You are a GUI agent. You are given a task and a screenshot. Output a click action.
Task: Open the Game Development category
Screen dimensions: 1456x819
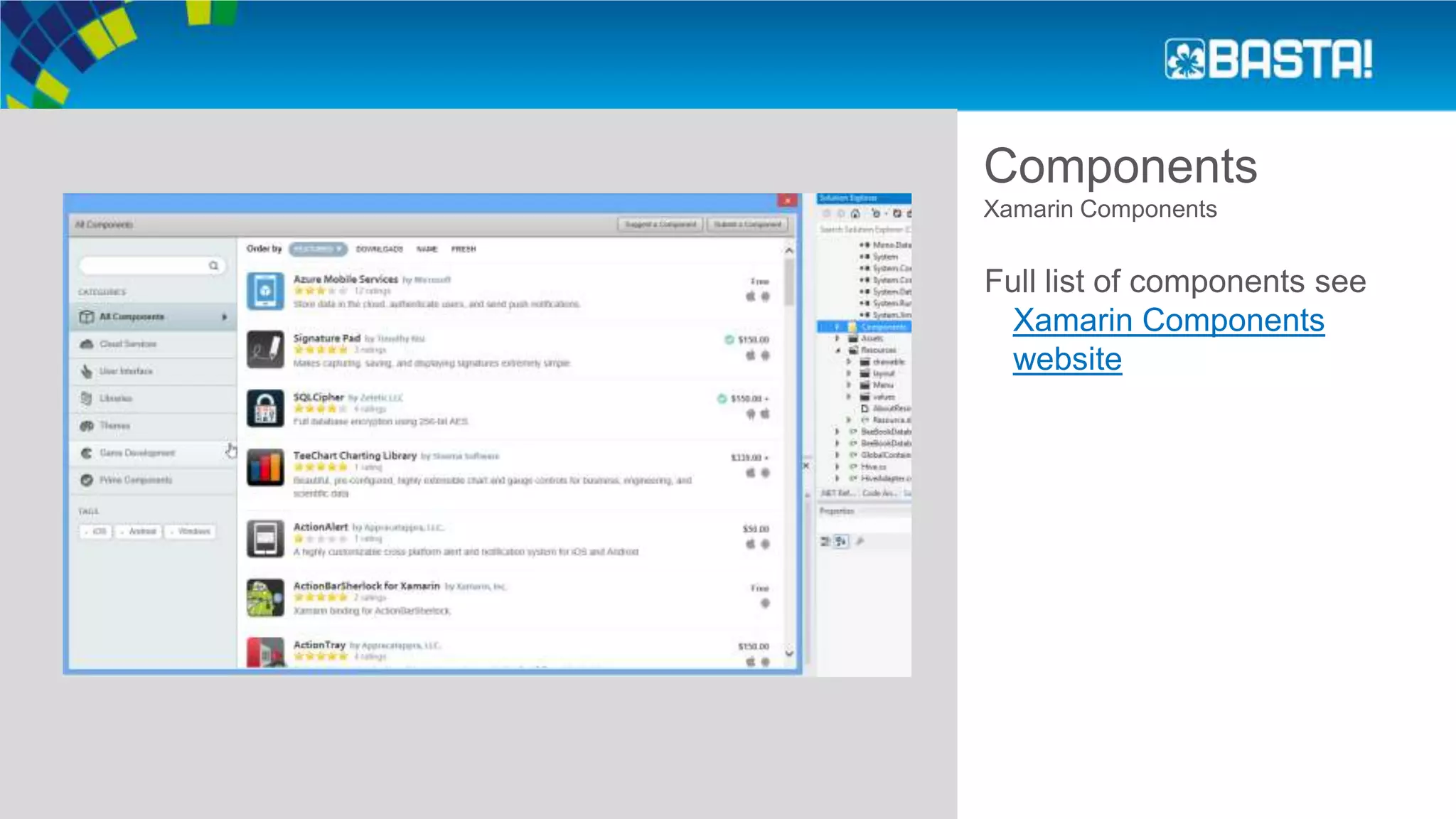tap(153, 453)
